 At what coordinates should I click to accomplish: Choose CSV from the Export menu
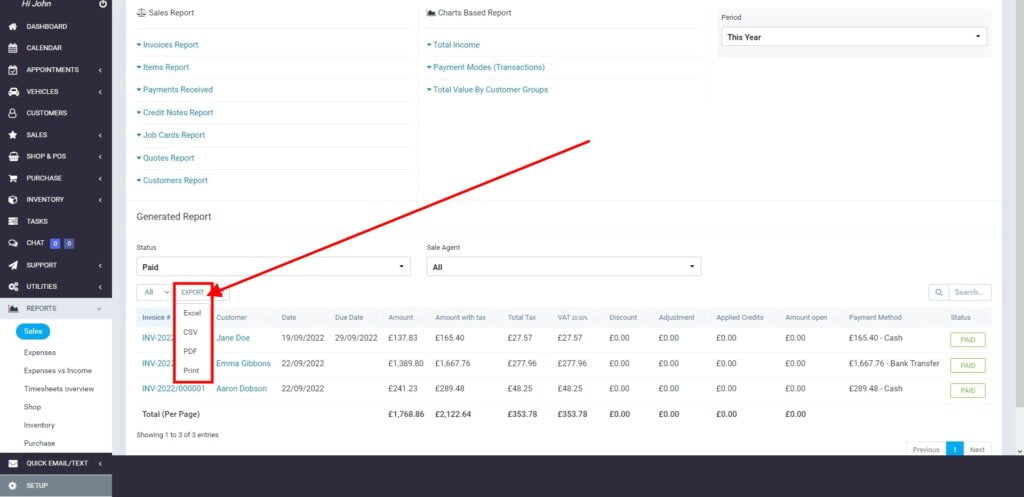[x=190, y=332]
